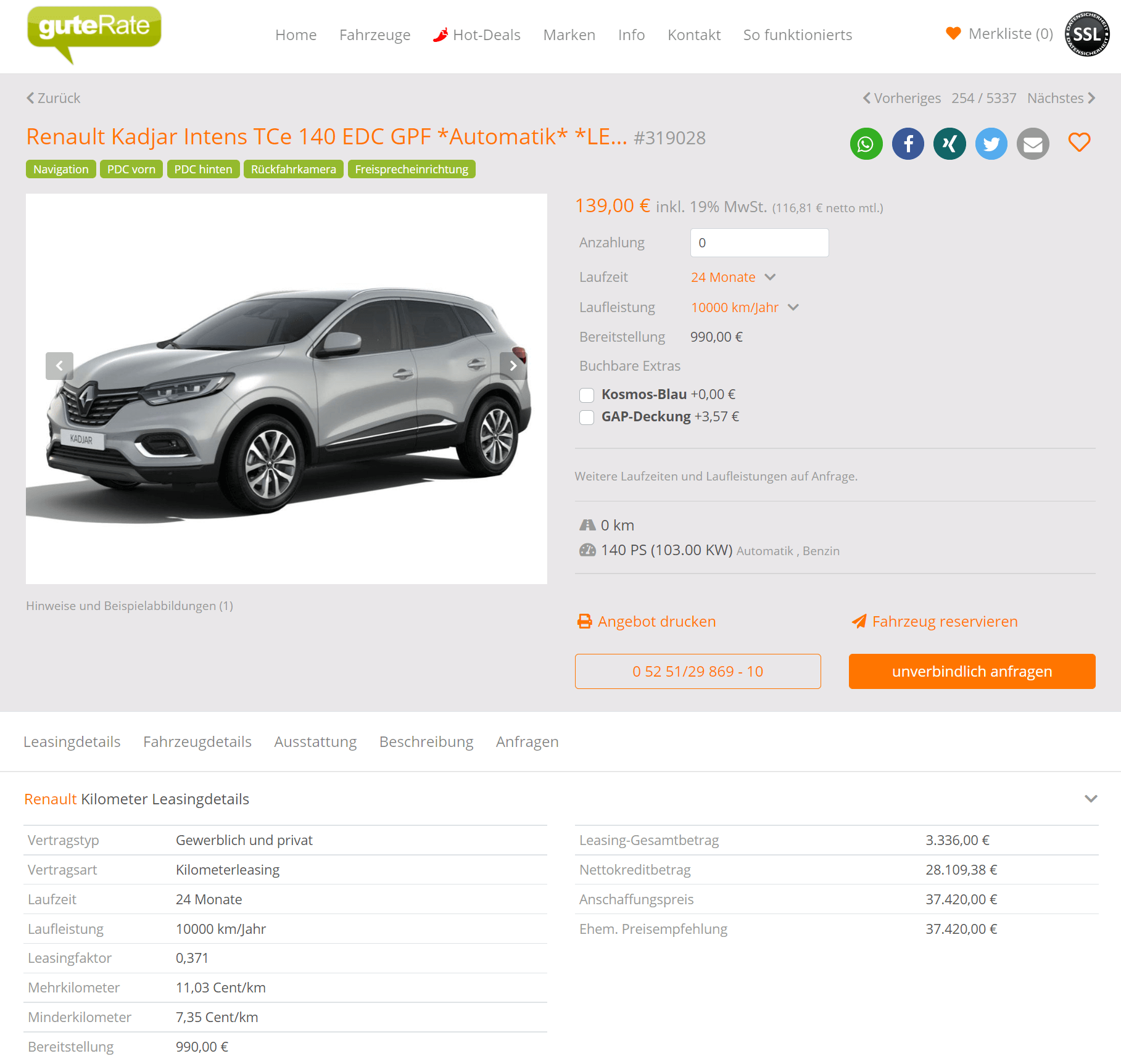Click the Freisprecheinrichtung feature tag
The width and height of the screenshot is (1121, 1064).
tap(412, 169)
